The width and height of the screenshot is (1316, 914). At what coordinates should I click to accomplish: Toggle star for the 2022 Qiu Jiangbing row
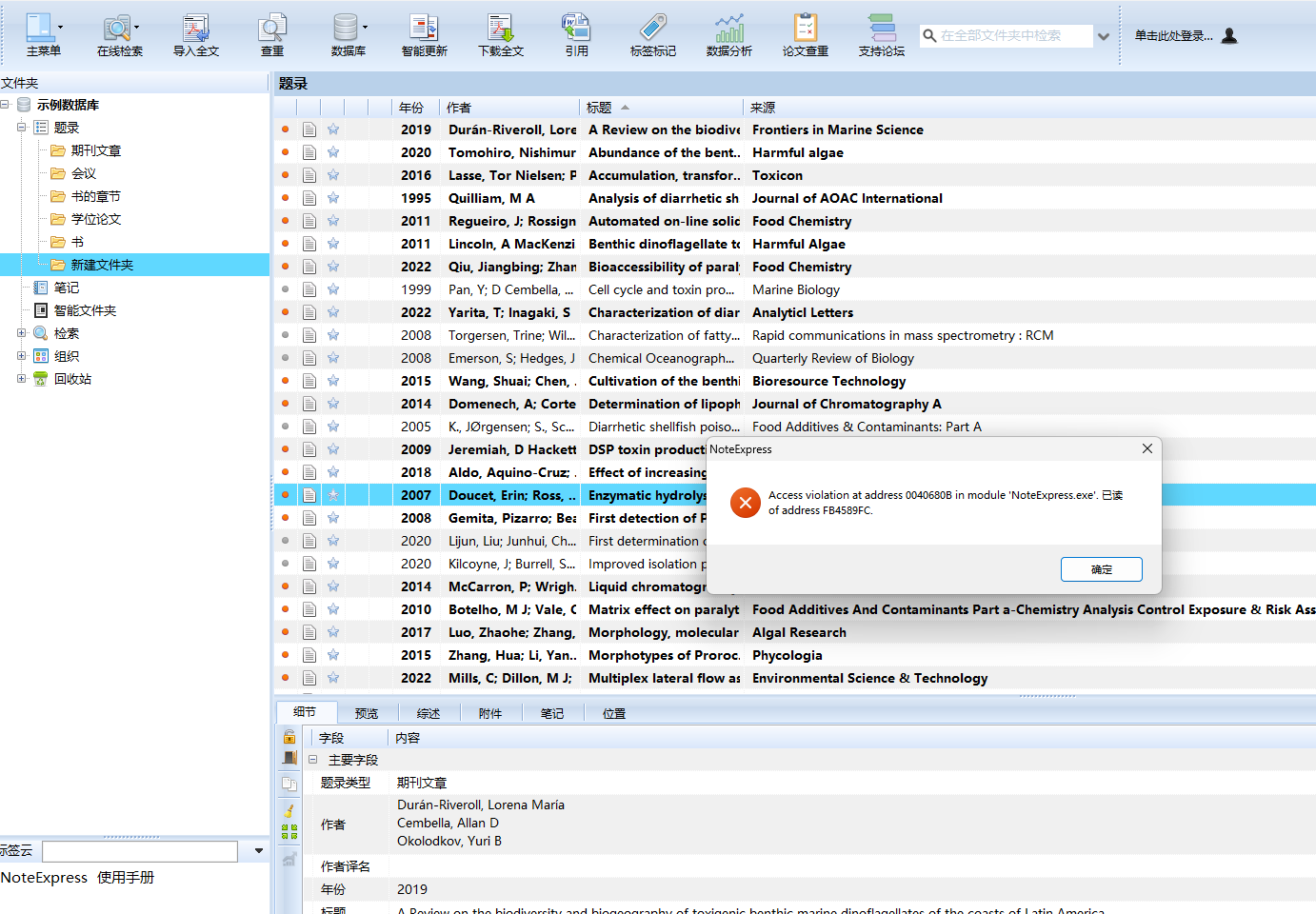333,267
